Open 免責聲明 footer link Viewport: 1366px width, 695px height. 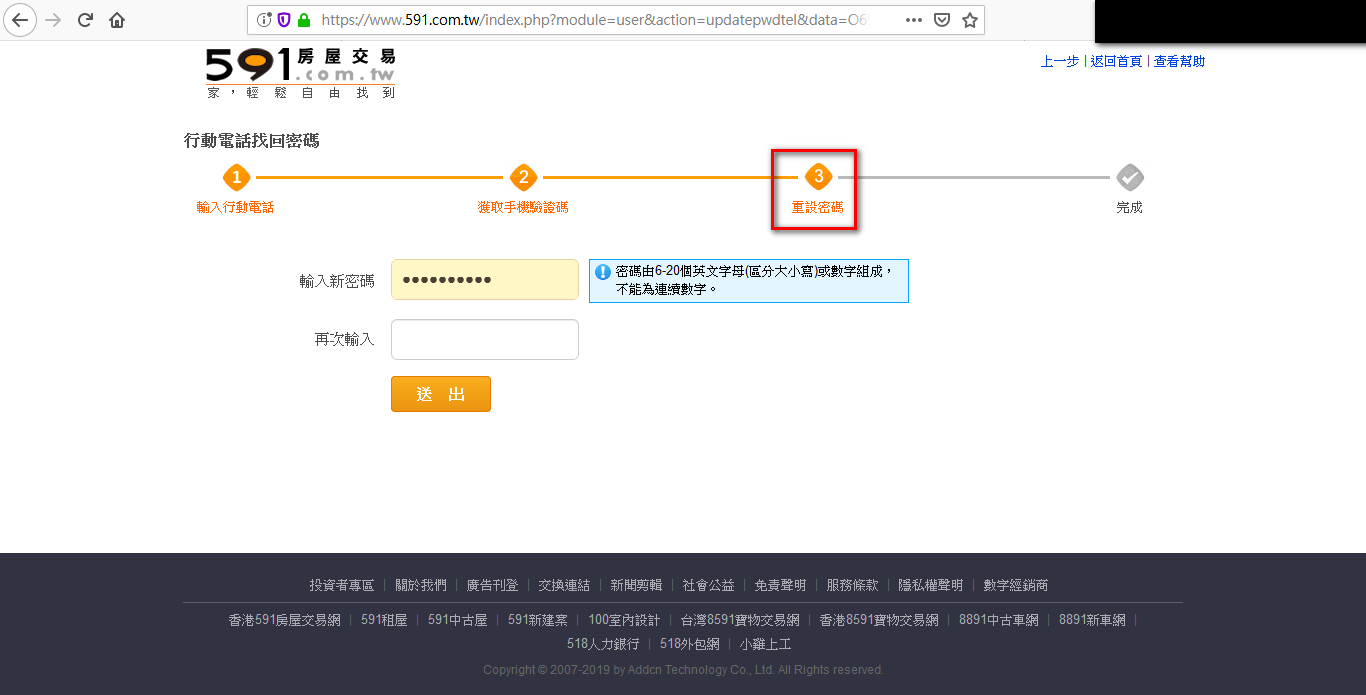780,585
